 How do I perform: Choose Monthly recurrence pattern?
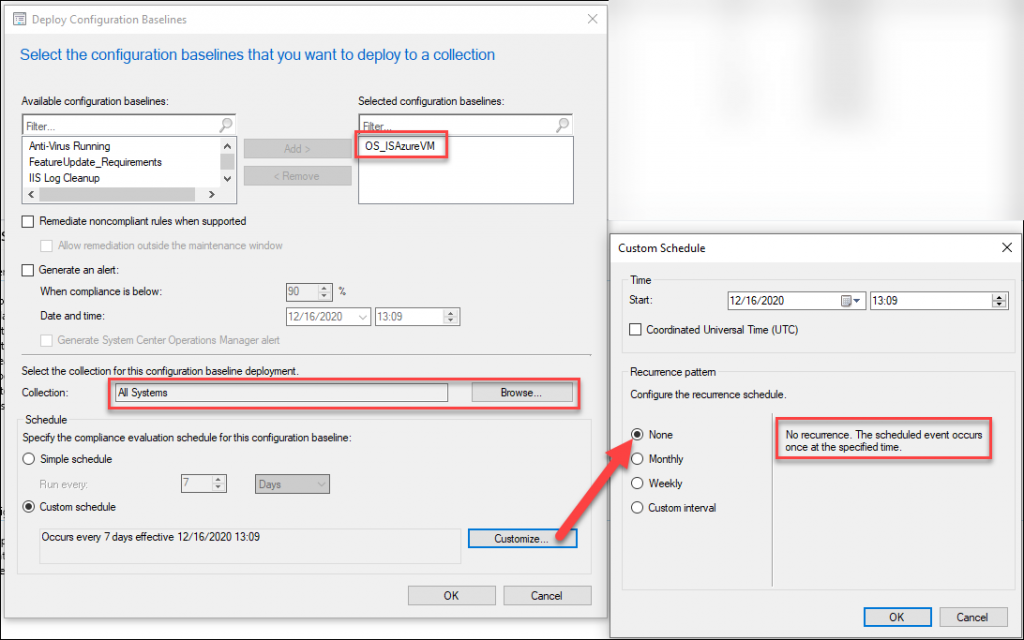pyautogui.click(x=637, y=459)
